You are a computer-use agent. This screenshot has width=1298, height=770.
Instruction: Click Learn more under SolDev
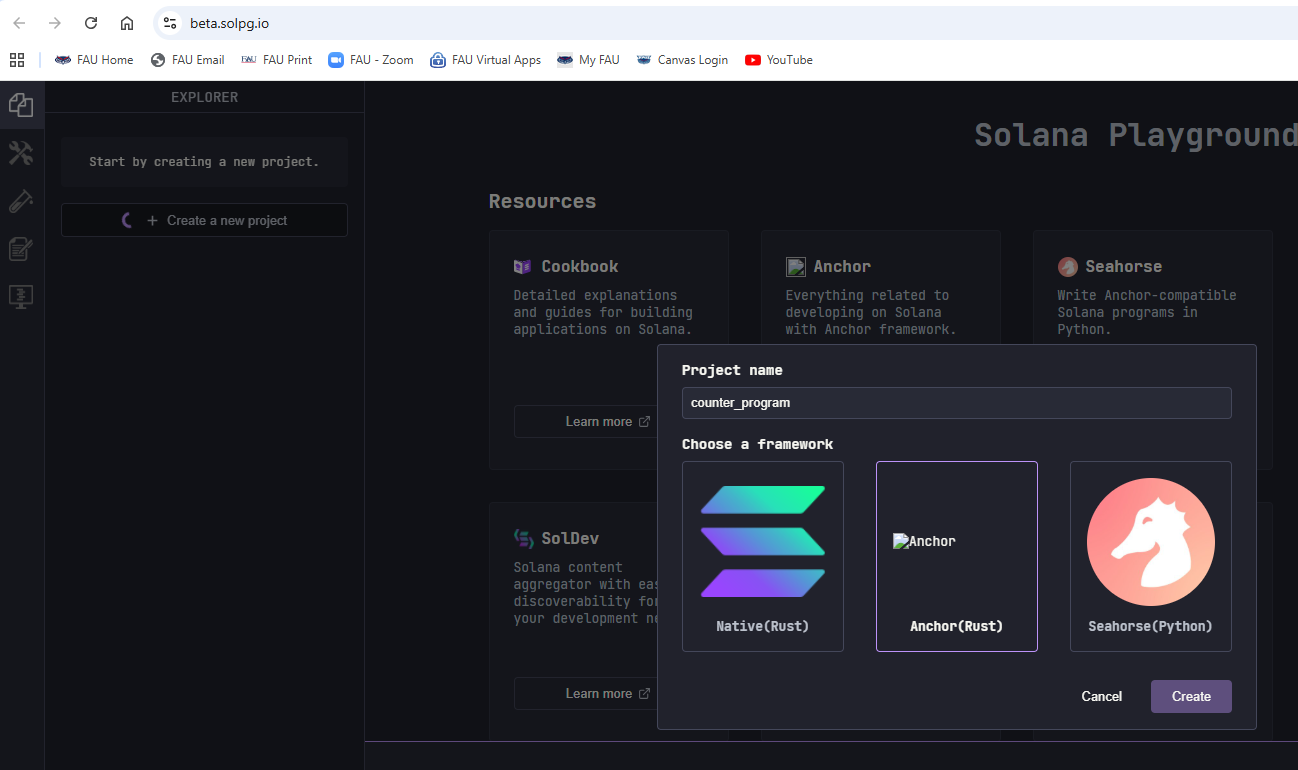coord(607,693)
